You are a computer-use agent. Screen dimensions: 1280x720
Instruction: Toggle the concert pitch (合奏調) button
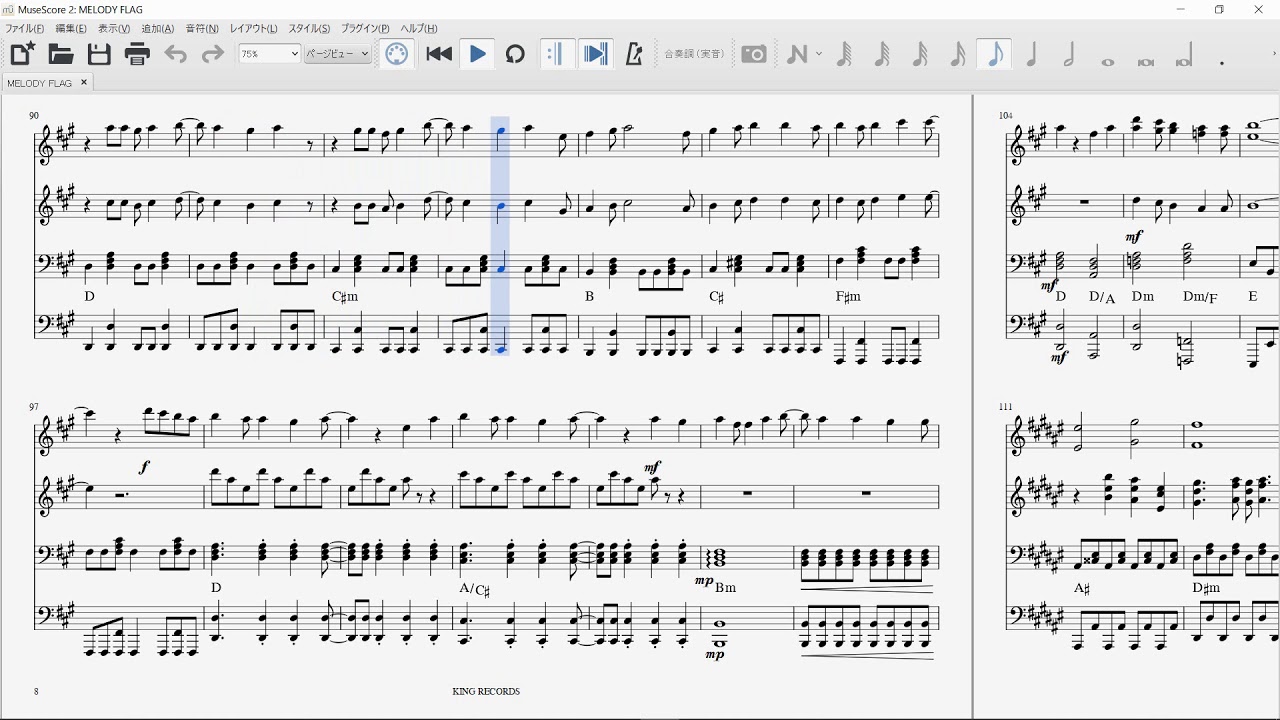coord(694,54)
